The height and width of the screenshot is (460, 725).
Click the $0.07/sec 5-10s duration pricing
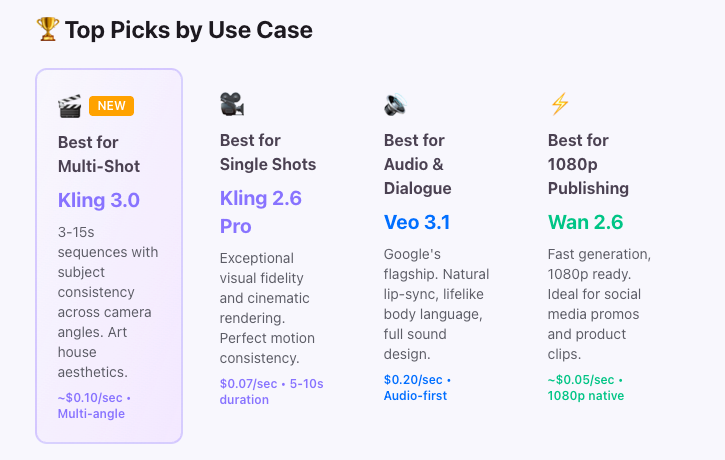272,391
